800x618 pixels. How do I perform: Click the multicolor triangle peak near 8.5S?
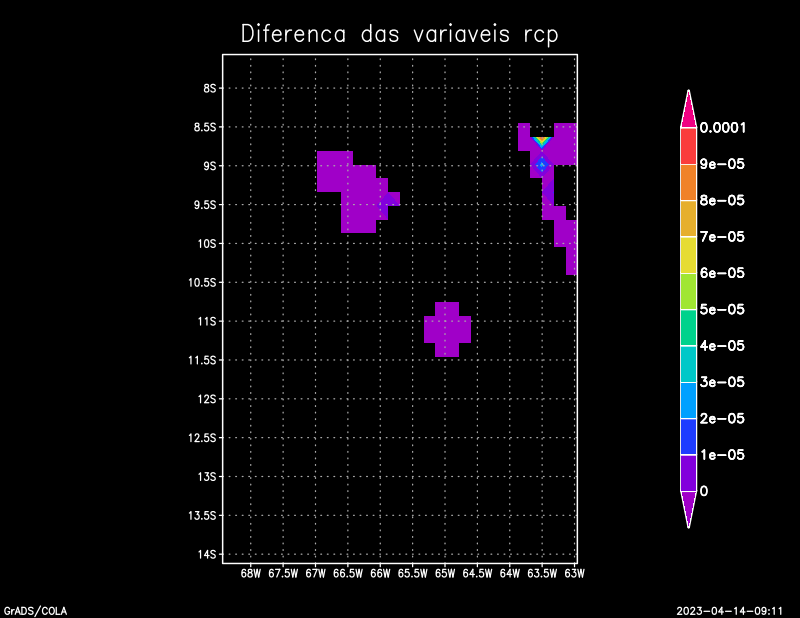click(x=541, y=142)
